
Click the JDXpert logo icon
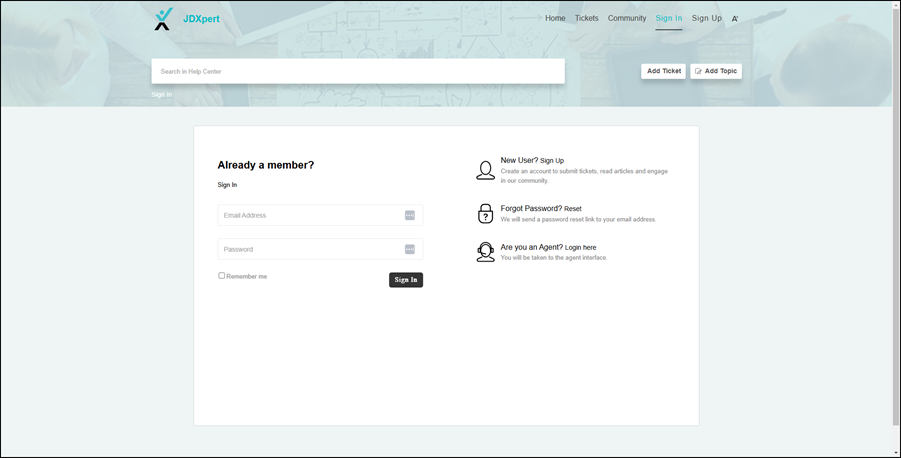[x=163, y=19]
